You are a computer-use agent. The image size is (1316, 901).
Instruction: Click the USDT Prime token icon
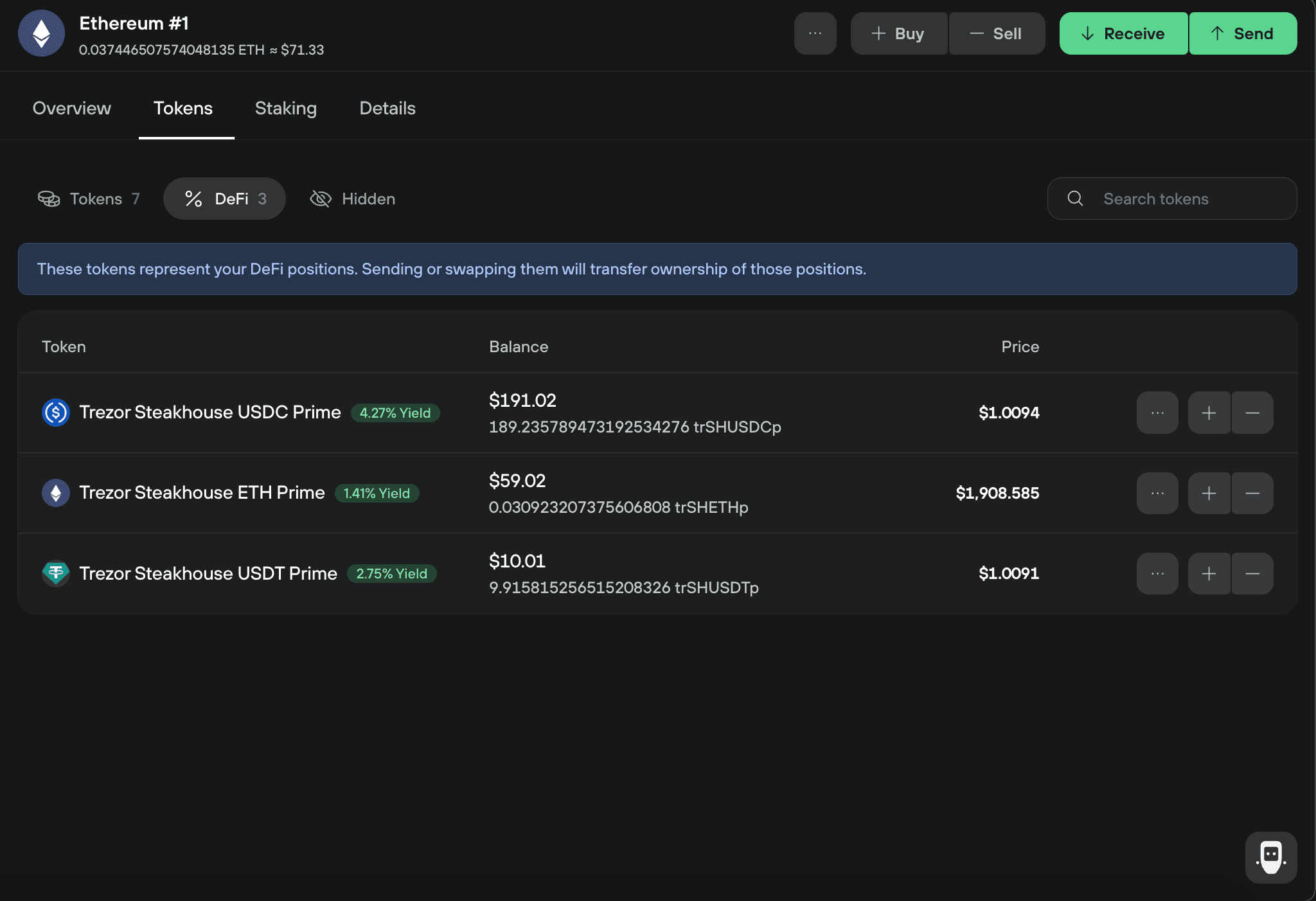56,573
